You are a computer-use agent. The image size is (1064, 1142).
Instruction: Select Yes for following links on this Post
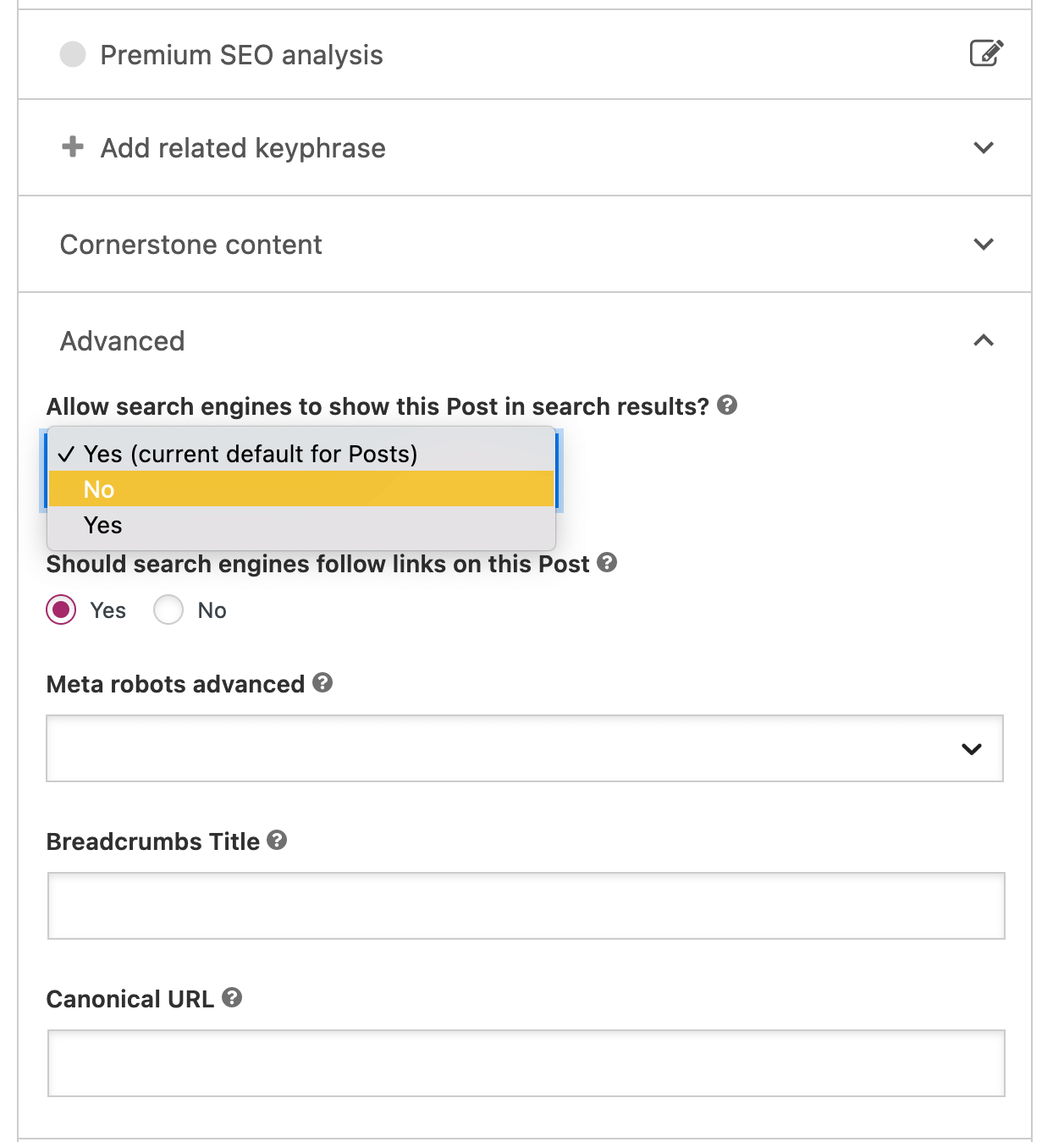[x=59, y=610]
